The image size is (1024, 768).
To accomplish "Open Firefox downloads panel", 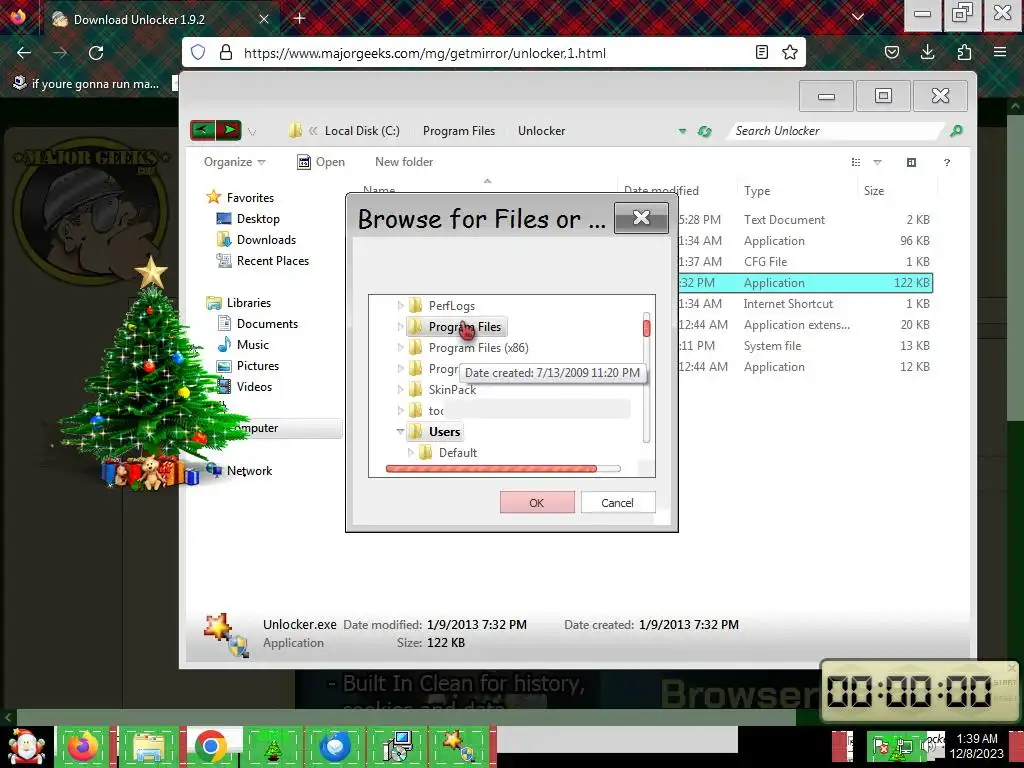I will [927, 52].
